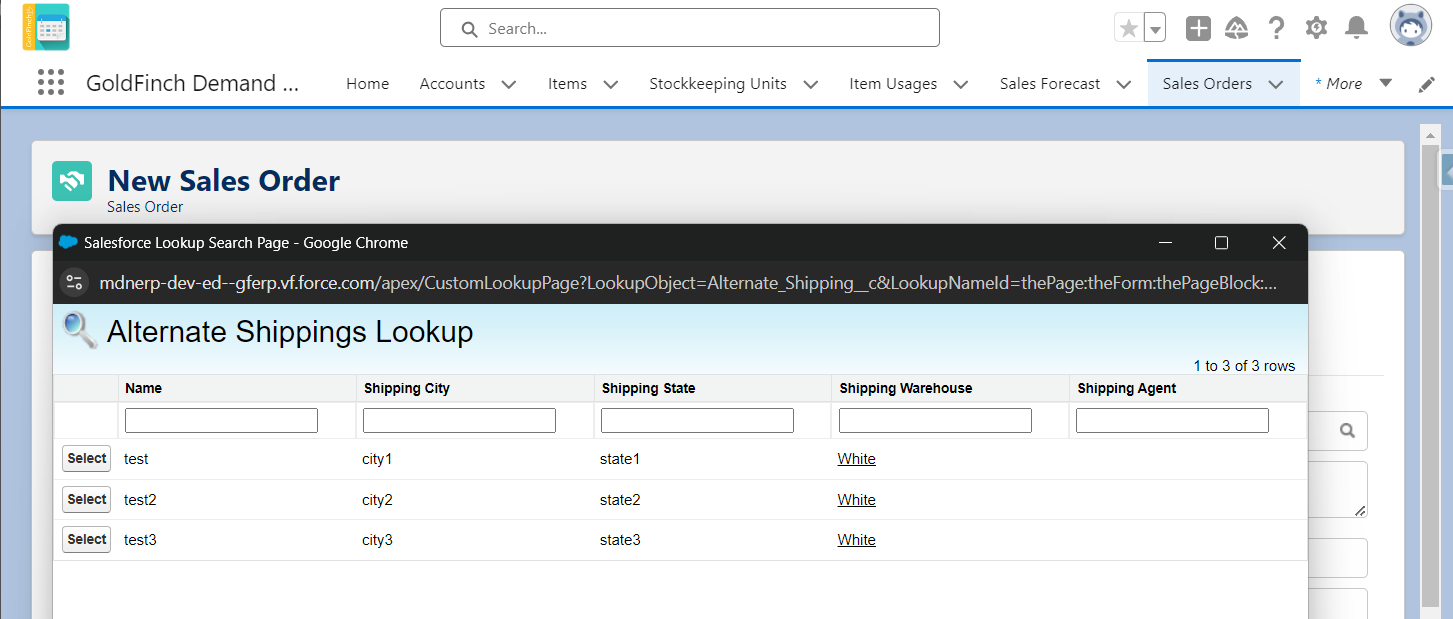Click the Shipping City column header
Viewport: 1453px width, 619px height.
(x=407, y=388)
